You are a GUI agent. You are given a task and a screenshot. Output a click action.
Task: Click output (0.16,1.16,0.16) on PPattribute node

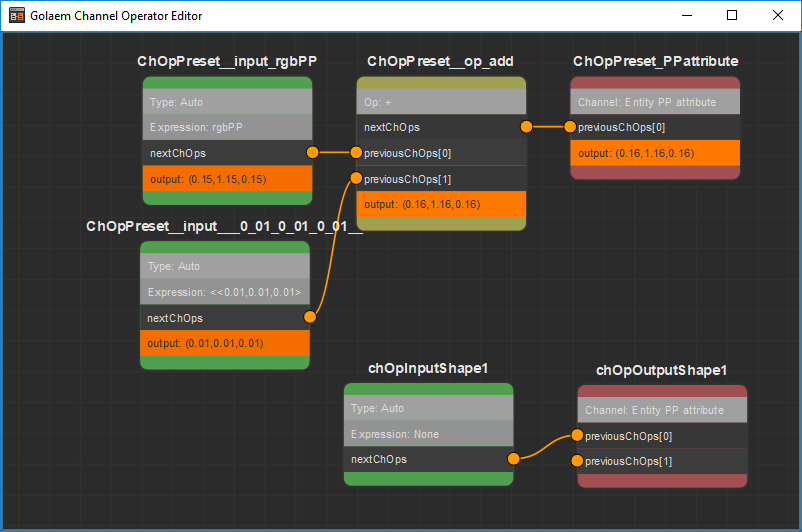[655, 153]
